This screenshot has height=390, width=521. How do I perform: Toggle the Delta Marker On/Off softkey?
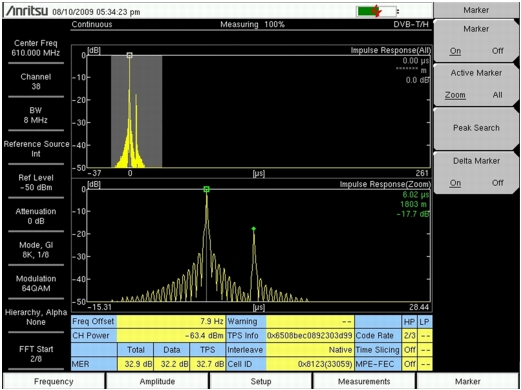(476, 172)
